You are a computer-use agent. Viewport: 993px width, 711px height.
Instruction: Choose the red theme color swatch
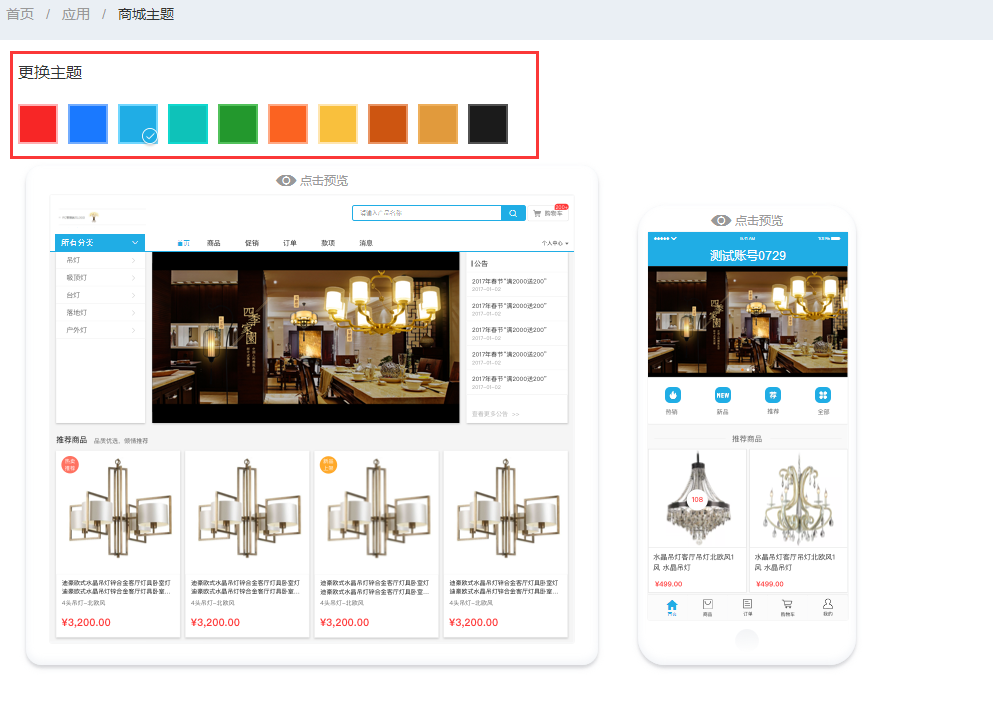pos(38,124)
